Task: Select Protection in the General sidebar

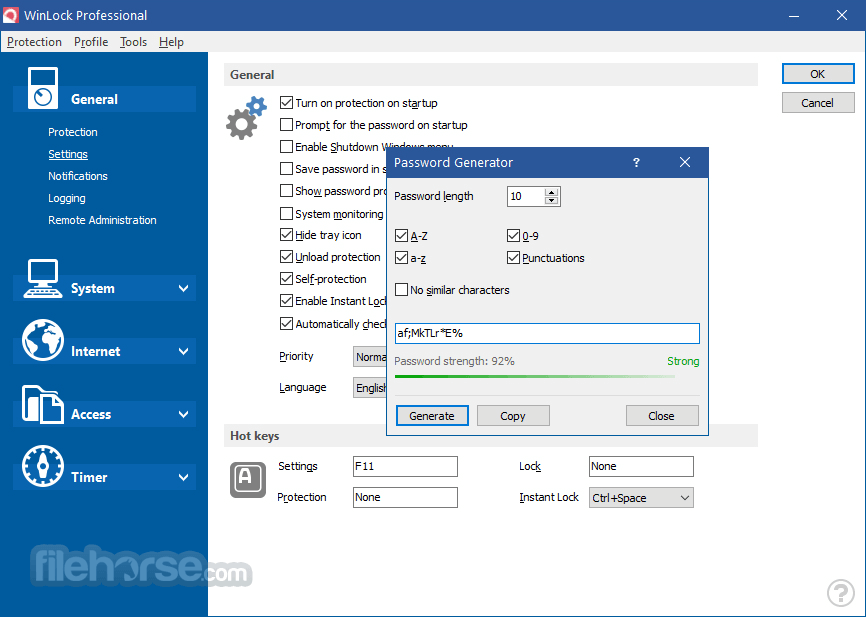Action: [x=73, y=132]
